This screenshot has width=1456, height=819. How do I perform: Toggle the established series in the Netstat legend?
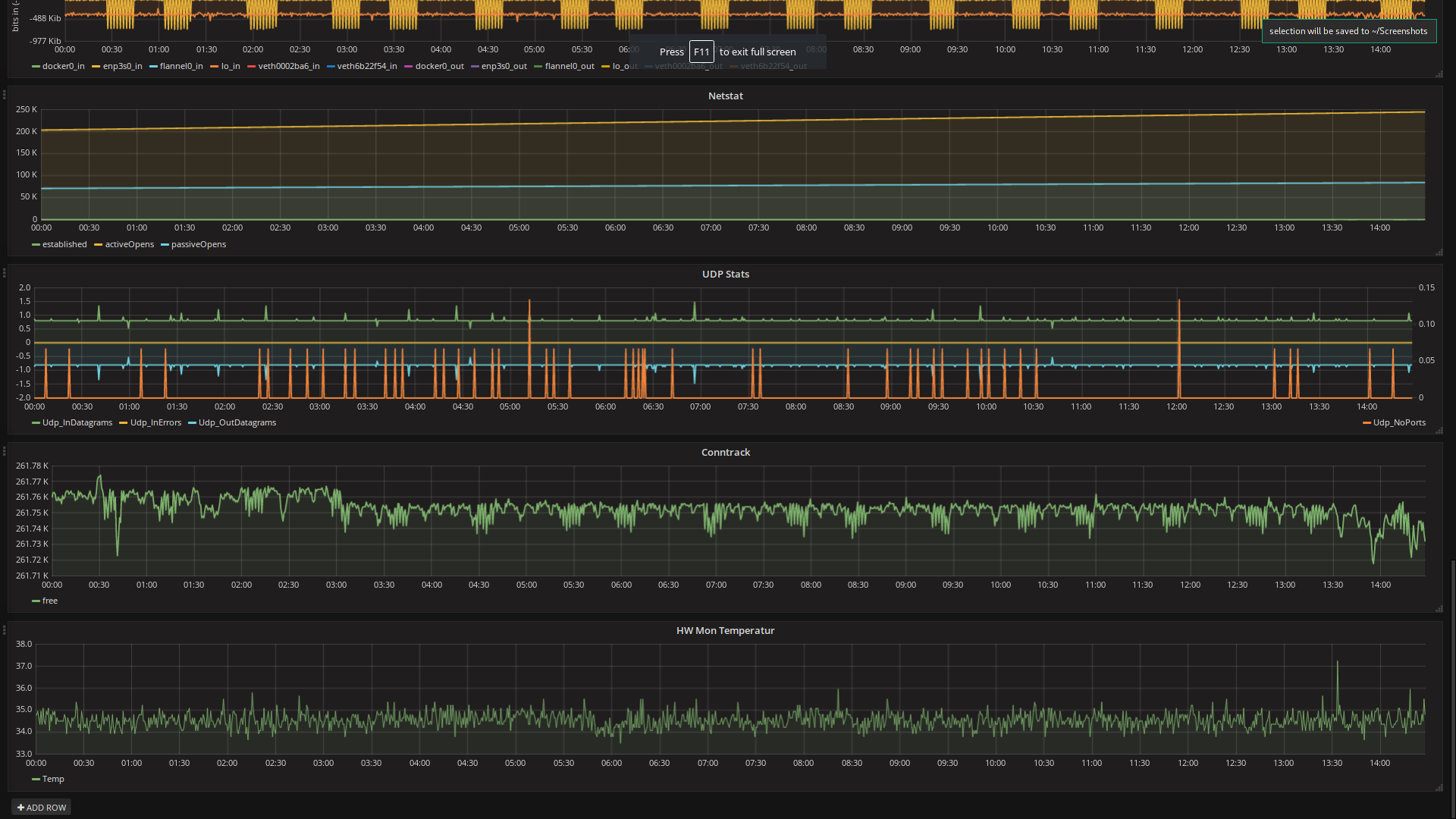pyautogui.click(x=64, y=244)
